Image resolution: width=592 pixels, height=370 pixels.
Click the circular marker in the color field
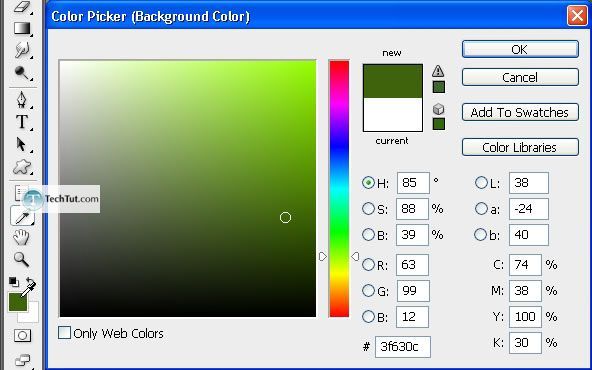(x=285, y=217)
